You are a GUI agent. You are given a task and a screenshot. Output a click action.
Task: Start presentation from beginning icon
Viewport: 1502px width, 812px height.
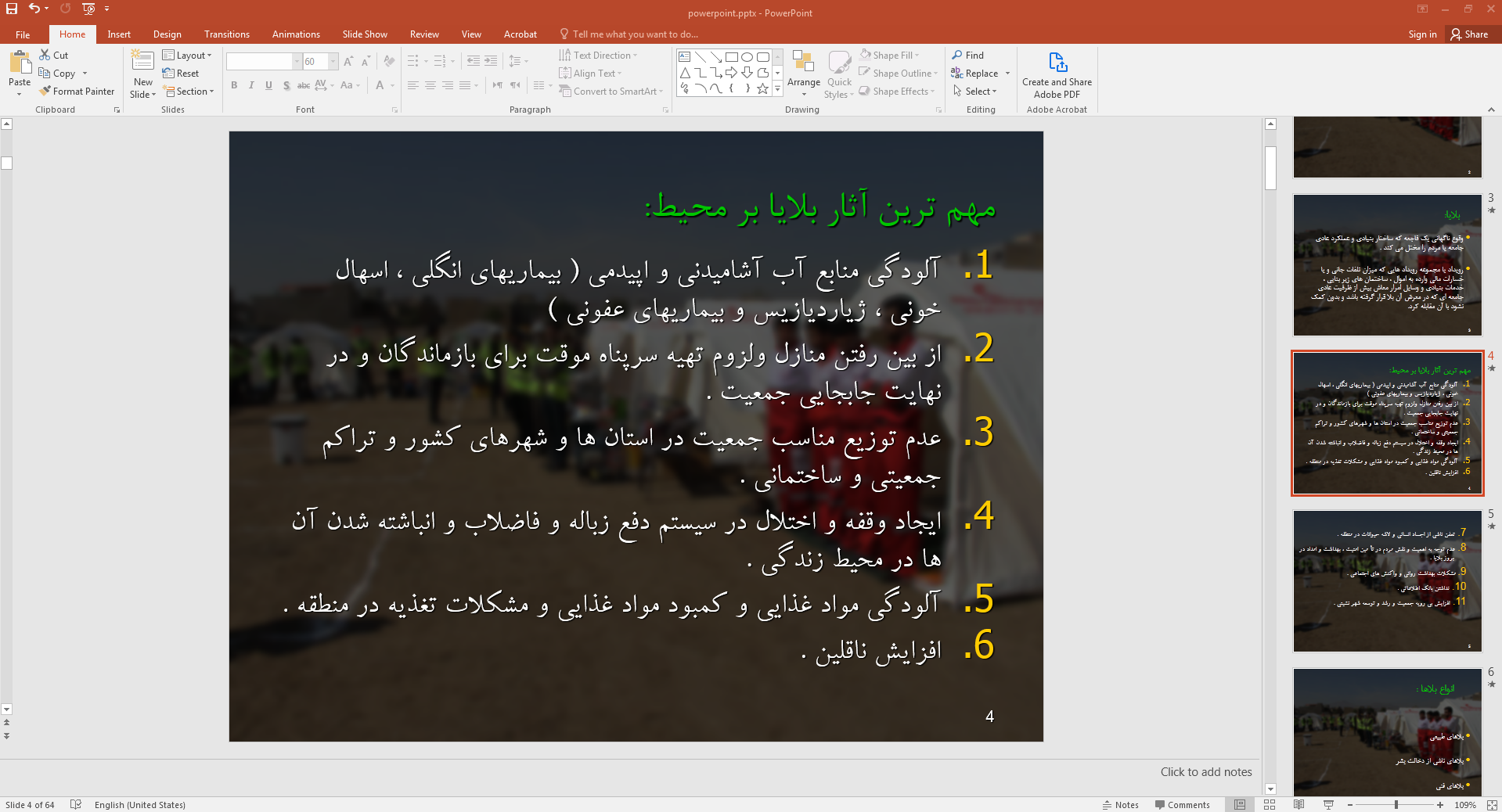pyautogui.click(x=88, y=9)
